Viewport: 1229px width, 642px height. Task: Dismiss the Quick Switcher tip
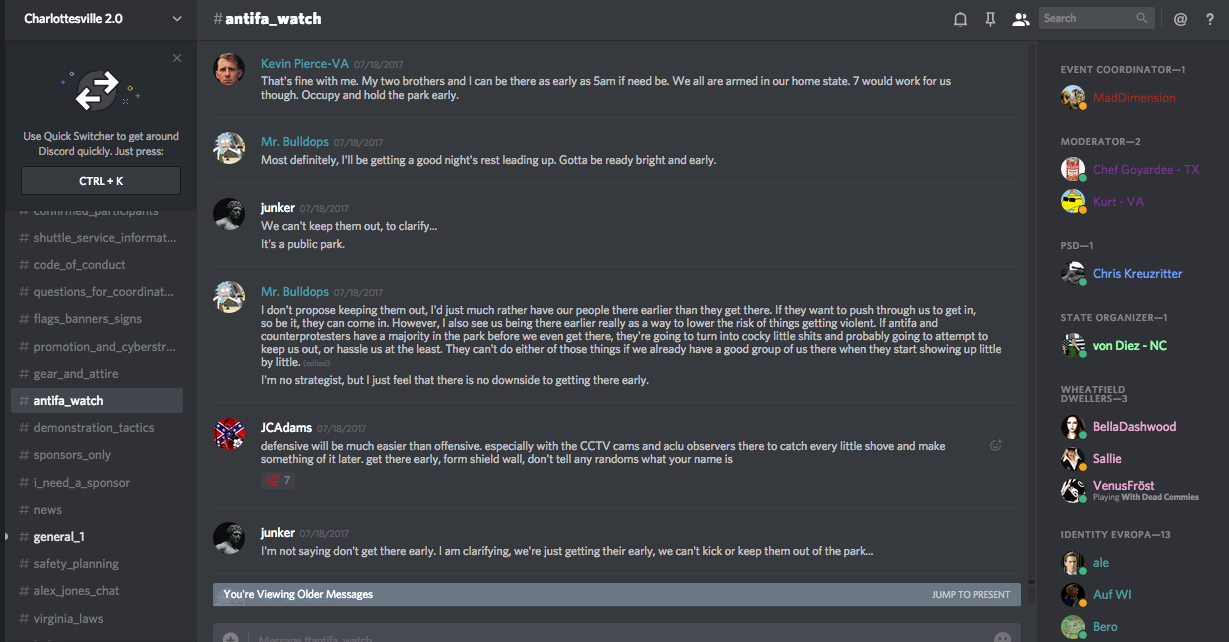(x=177, y=58)
